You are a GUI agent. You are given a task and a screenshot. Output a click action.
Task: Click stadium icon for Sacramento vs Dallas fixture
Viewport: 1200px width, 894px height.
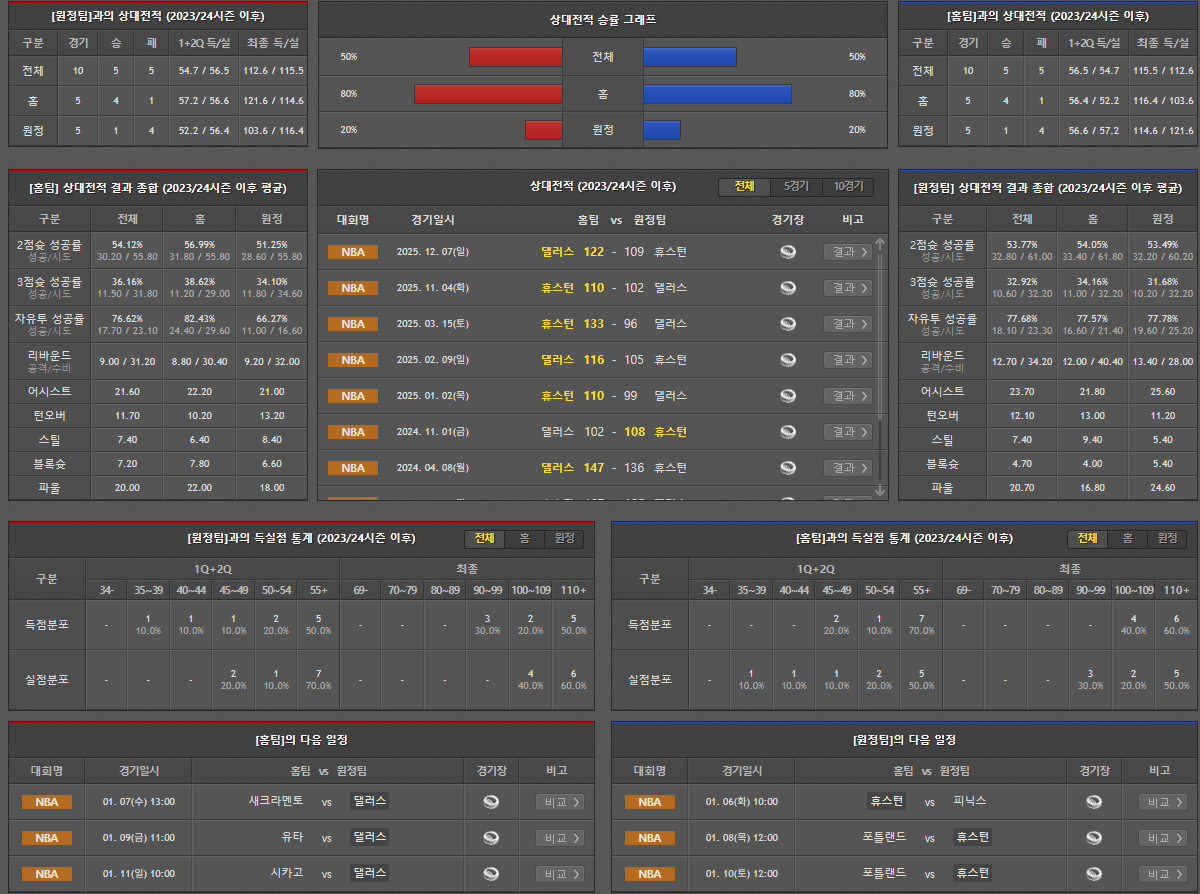point(490,802)
